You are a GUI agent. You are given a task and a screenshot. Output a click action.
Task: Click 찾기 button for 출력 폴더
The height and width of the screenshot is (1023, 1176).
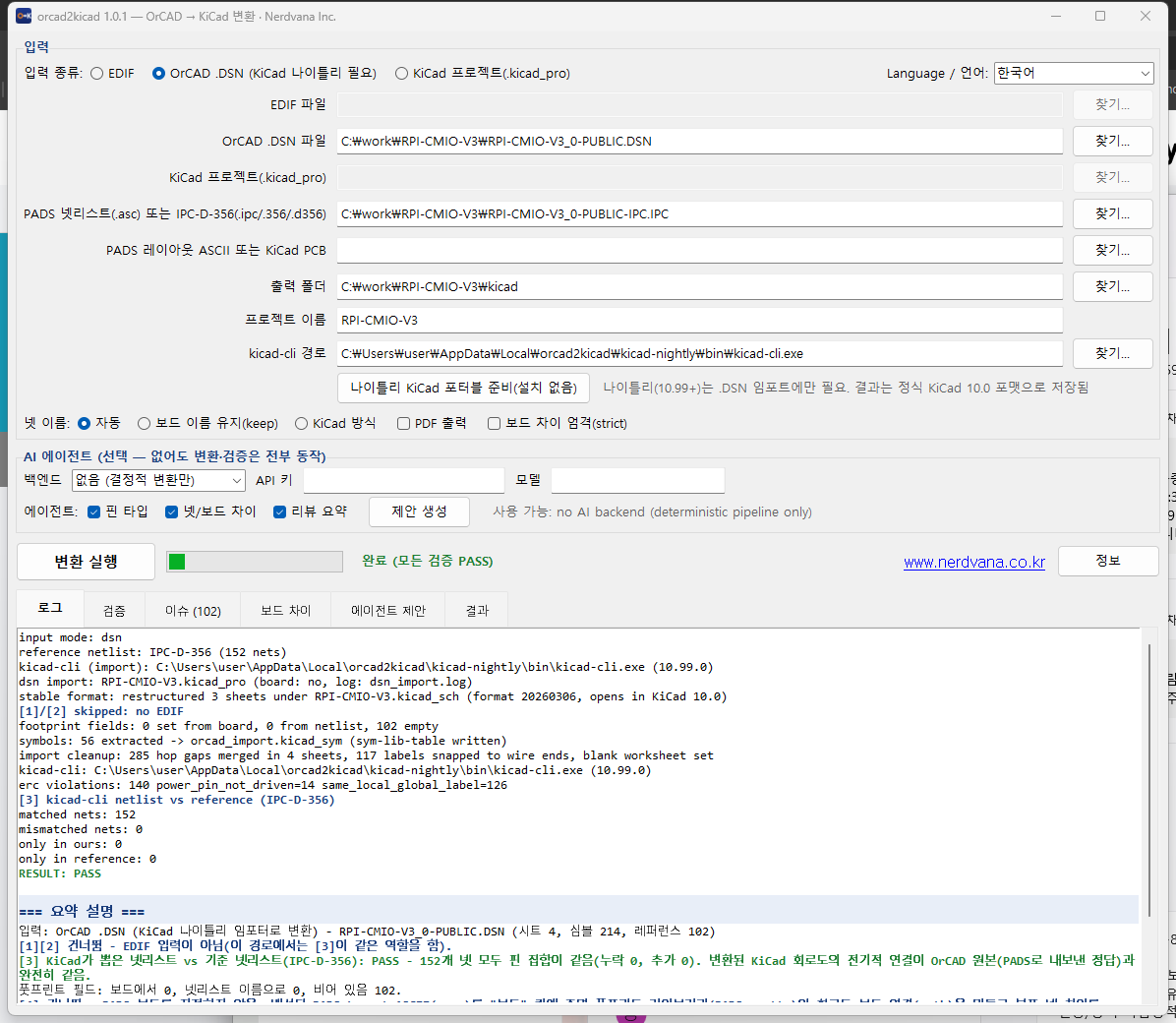pos(1112,286)
